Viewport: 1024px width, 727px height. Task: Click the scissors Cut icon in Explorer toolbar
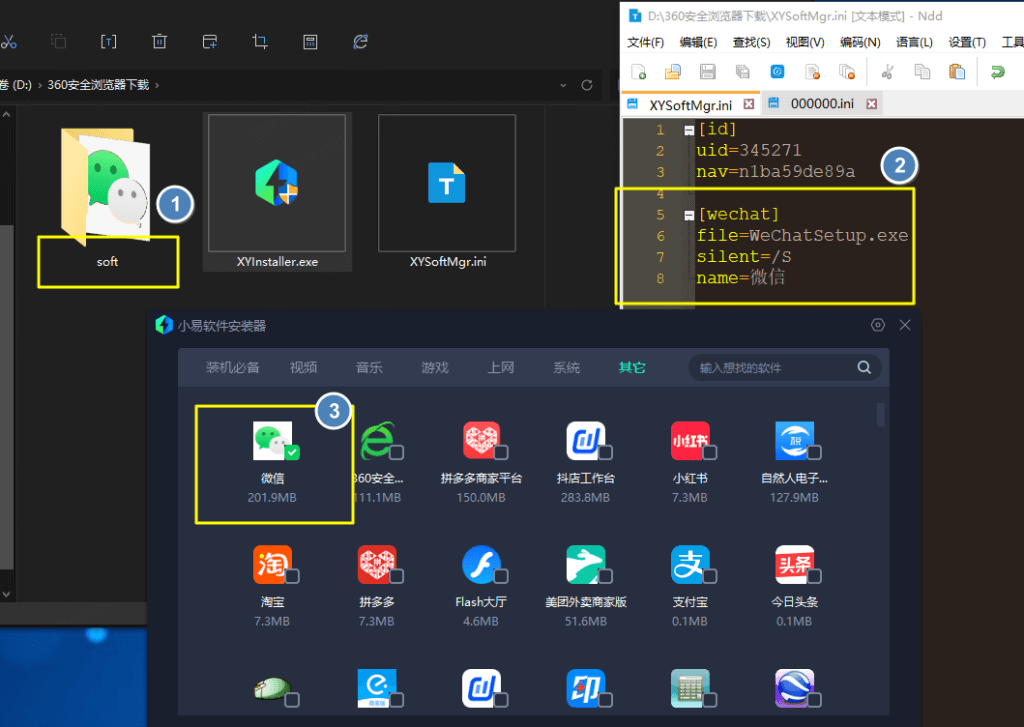[8, 42]
